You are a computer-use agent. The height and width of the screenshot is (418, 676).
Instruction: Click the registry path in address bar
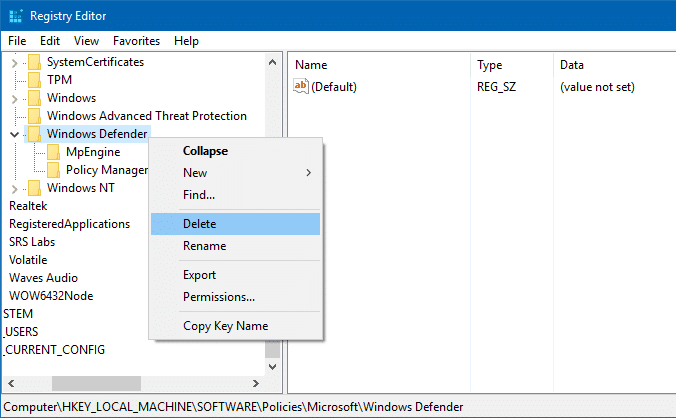233,407
